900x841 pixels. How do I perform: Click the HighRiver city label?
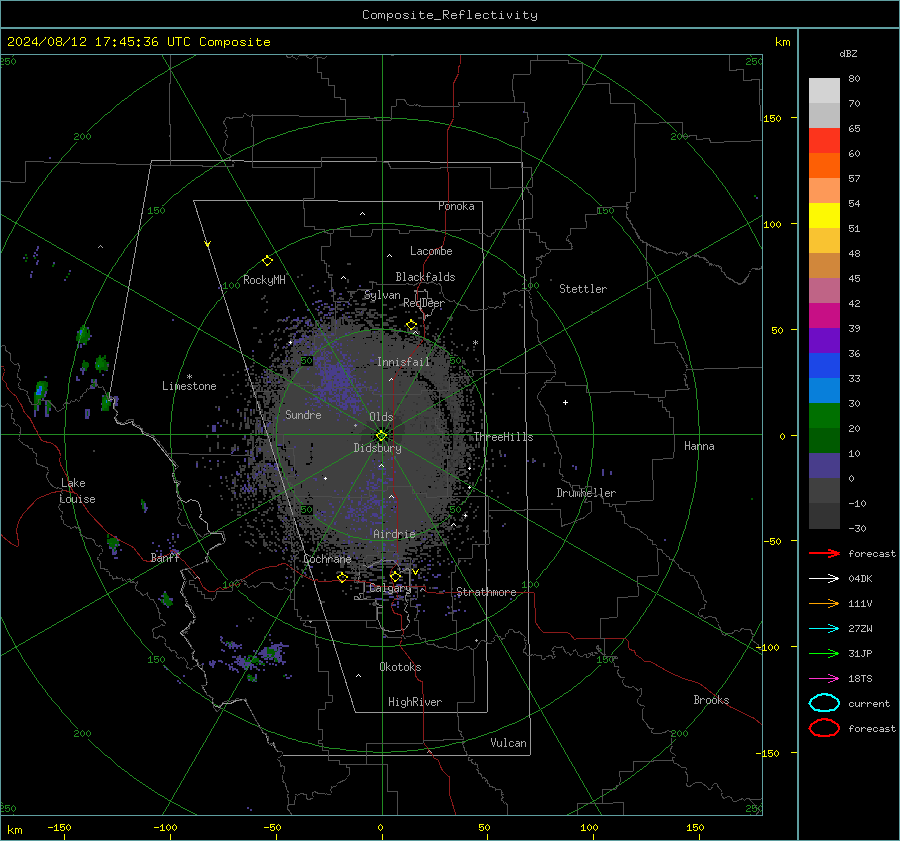[x=415, y=702]
